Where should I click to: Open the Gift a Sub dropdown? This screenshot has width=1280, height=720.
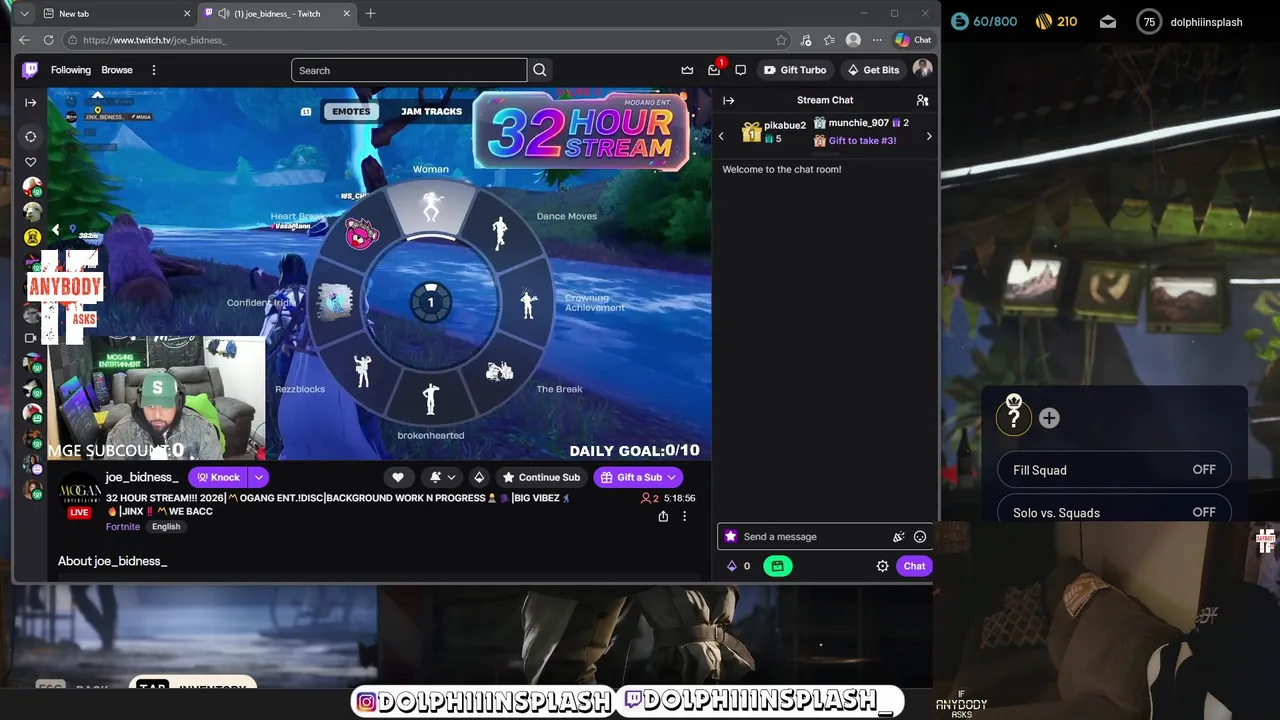638,477
